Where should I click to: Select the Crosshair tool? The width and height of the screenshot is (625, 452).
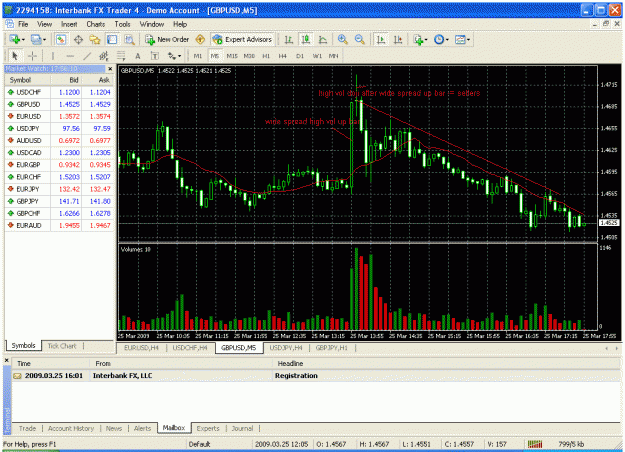32,56
